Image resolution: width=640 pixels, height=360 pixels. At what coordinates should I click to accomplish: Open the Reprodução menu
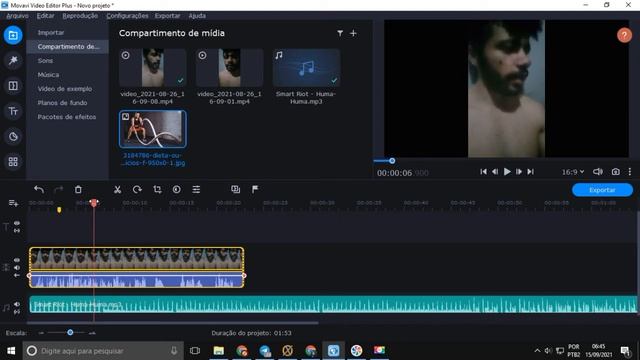80,16
